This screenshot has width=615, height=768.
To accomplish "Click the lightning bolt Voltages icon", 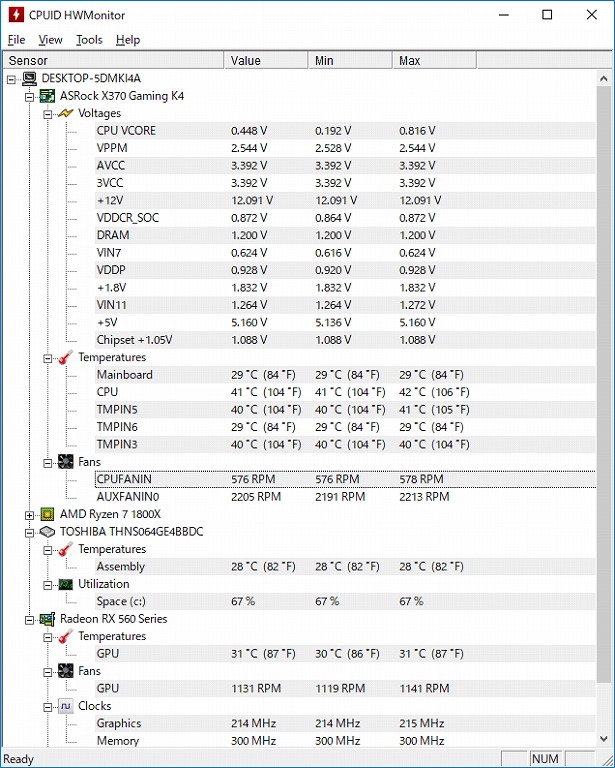I will click(66, 113).
